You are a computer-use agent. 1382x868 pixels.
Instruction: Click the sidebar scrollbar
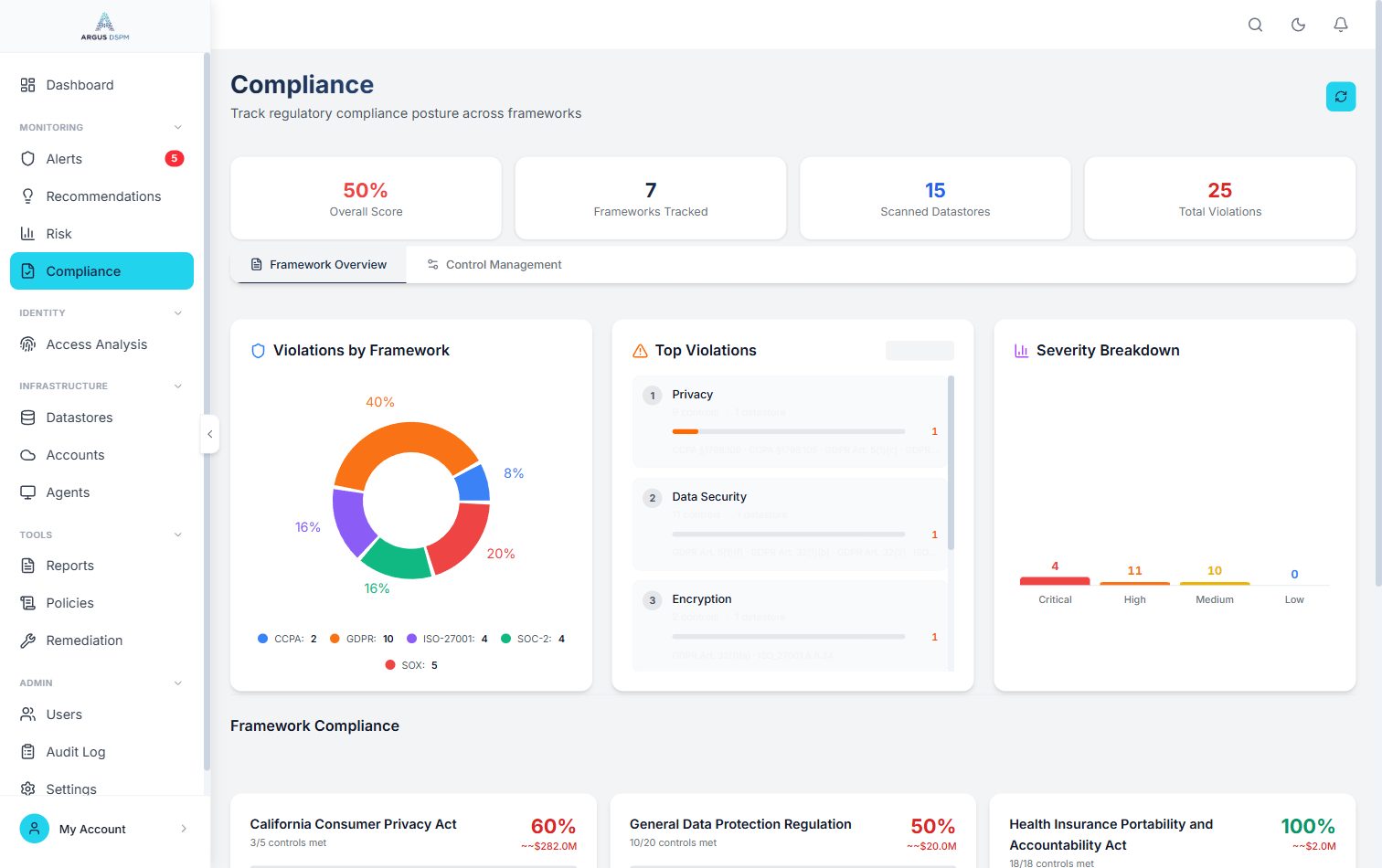coord(207,411)
